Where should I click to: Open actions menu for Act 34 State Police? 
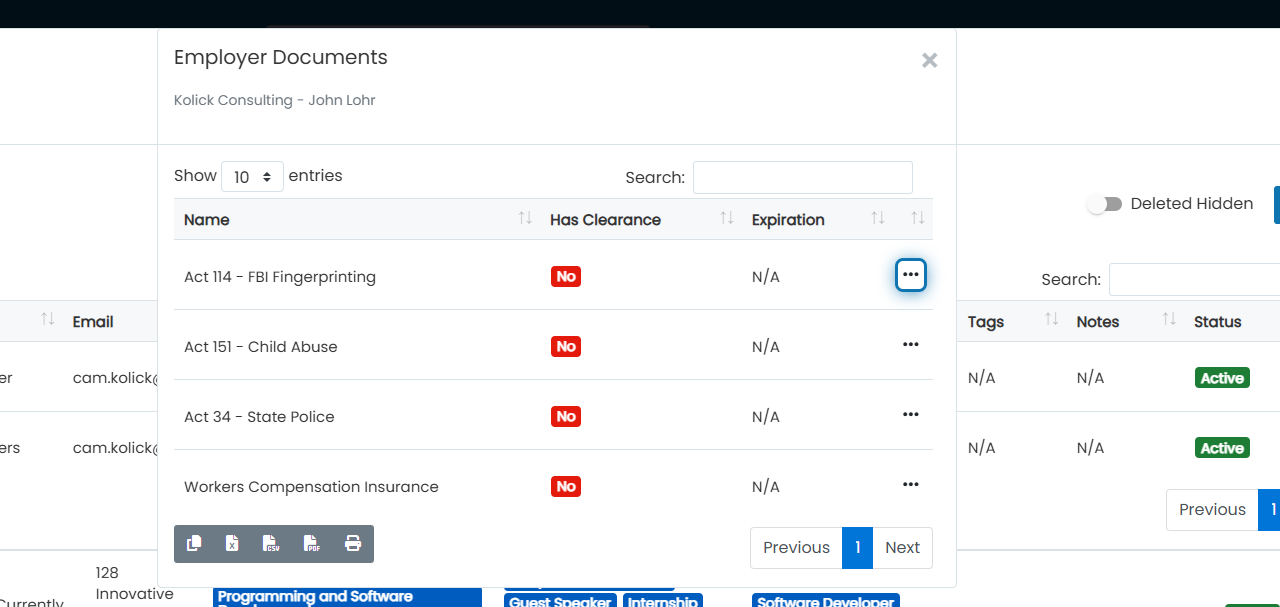coord(910,415)
